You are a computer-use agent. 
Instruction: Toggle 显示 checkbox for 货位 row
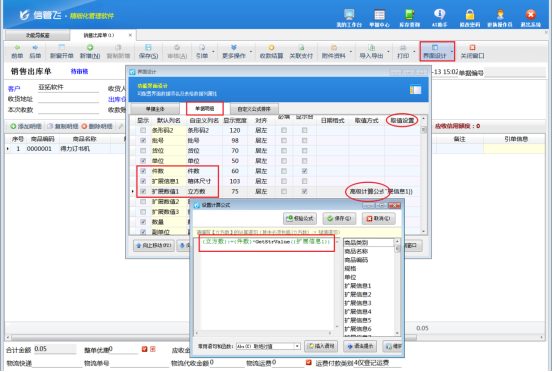143,151
